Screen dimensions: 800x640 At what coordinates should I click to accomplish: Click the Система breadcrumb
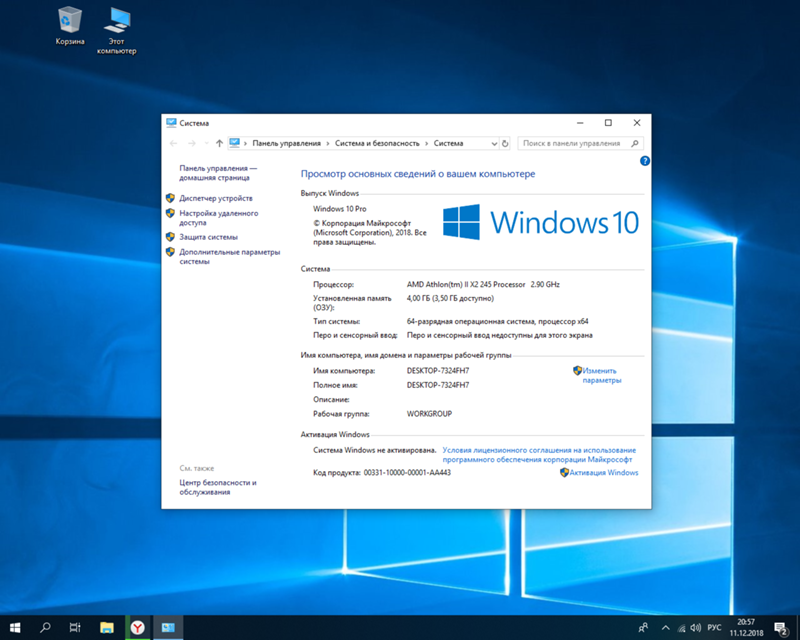click(x=448, y=143)
